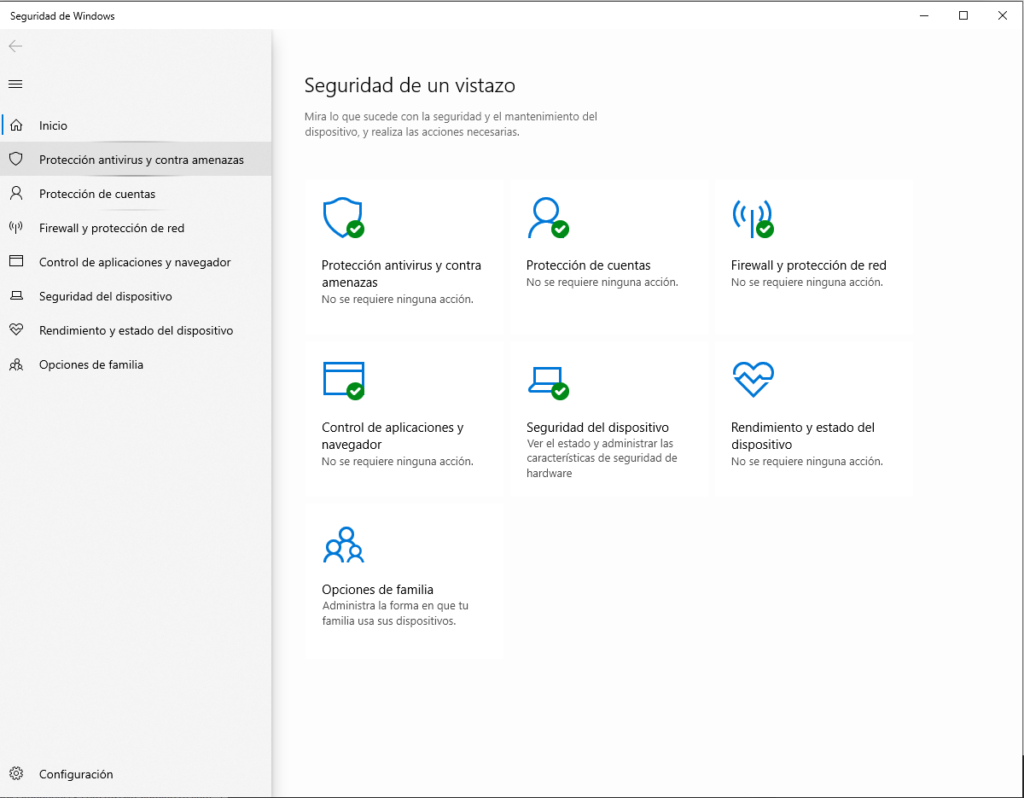The width and height of the screenshot is (1024, 798).
Task: Open the Rendimiento y estado del dispositivo tile title
Action: (x=803, y=436)
